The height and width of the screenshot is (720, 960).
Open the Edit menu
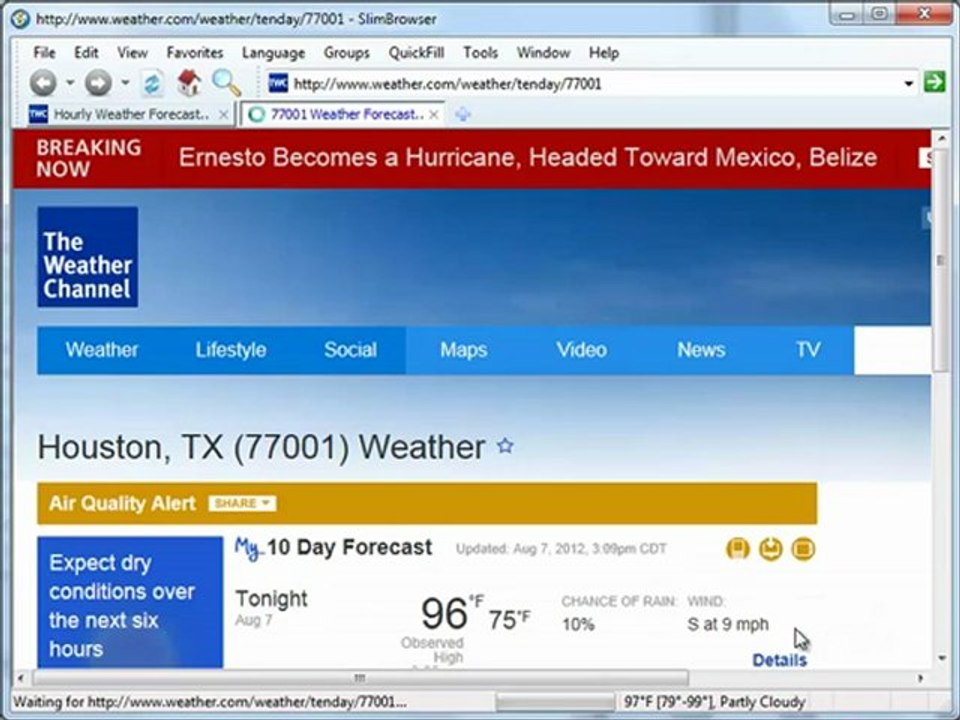(x=86, y=53)
